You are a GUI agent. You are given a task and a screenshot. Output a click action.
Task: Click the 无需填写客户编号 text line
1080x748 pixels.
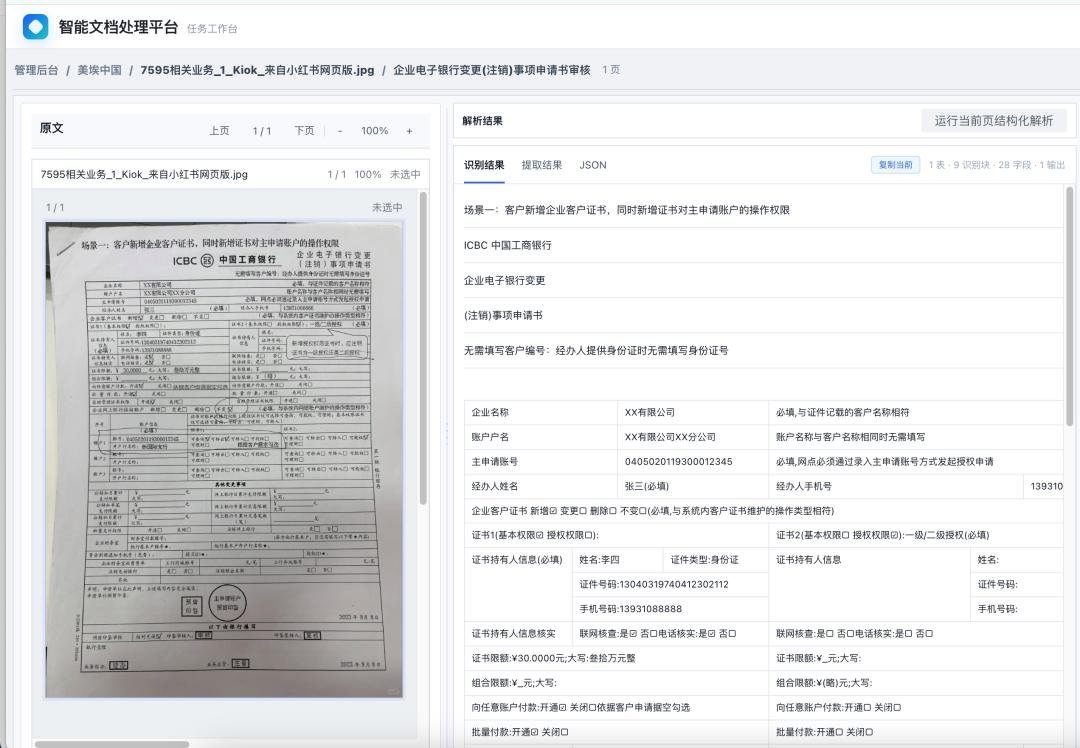[x=596, y=350]
